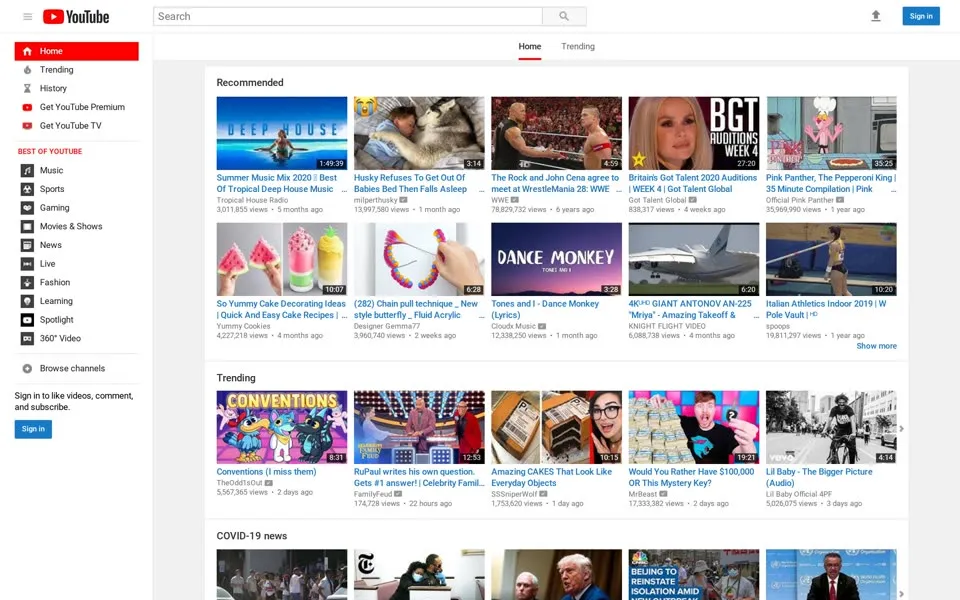Open Trending flame icon in sidebar

(x=27, y=70)
